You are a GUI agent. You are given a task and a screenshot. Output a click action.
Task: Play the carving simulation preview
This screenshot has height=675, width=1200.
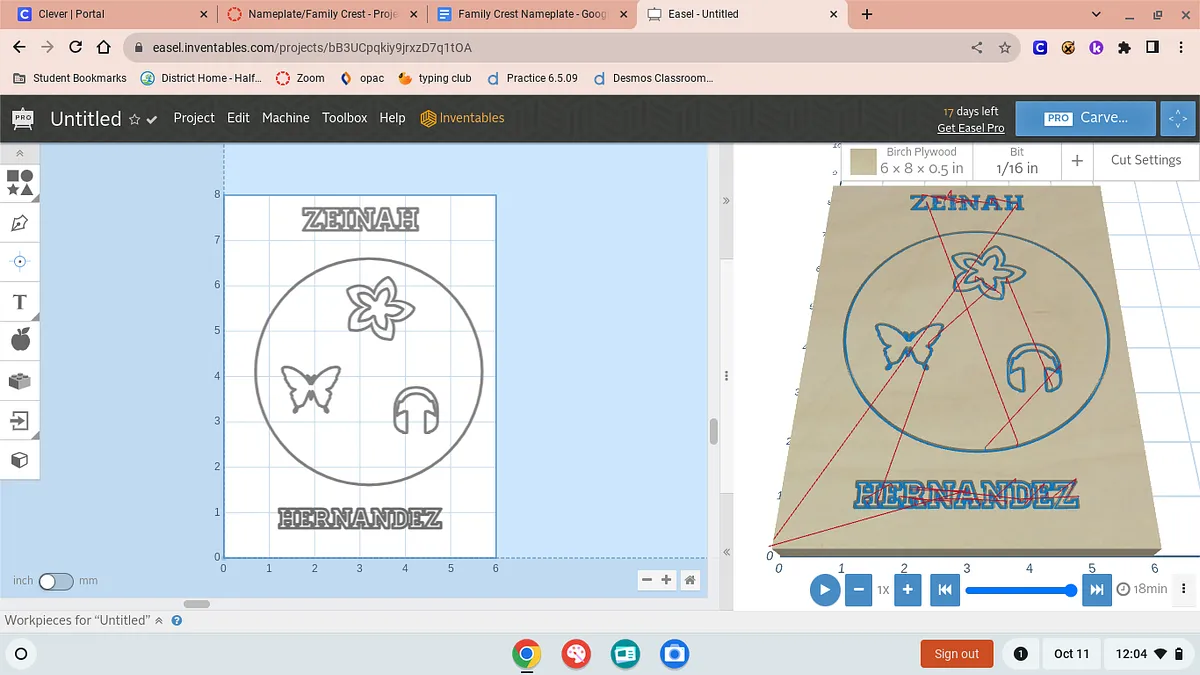[824, 590]
